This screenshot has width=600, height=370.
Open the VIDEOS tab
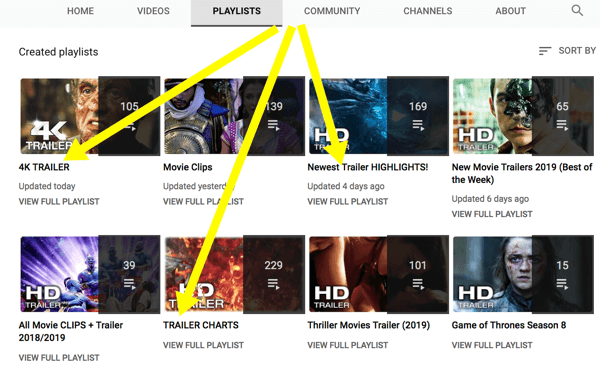coord(153,11)
